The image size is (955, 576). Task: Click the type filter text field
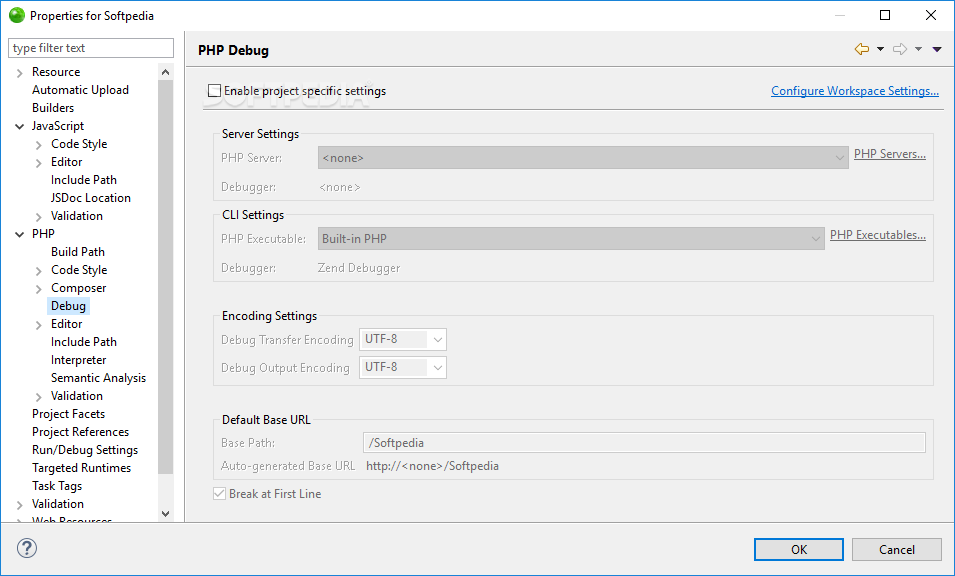pyautogui.click(x=91, y=47)
